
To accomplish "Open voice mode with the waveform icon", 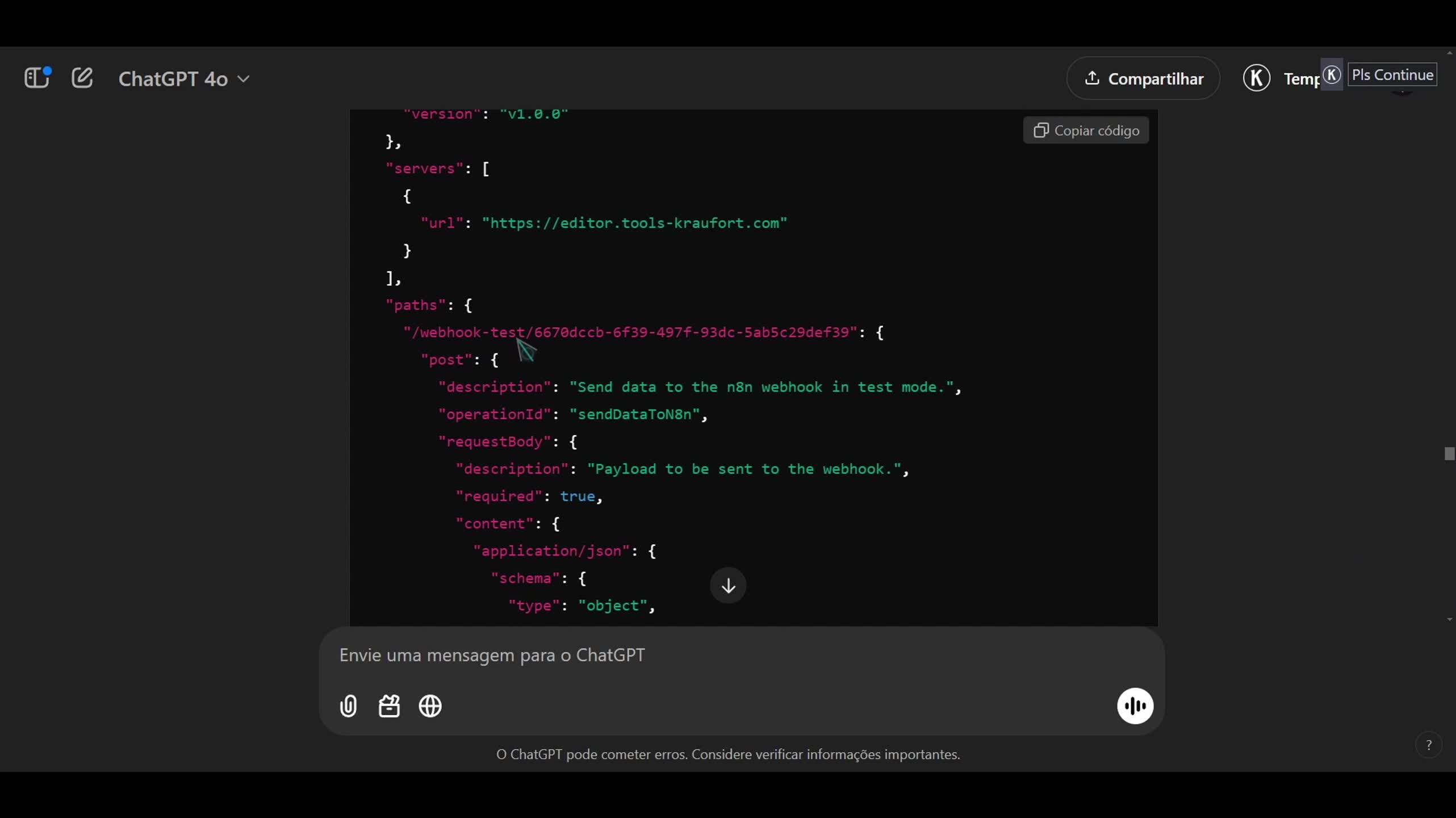I will (x=1134, y=706).
